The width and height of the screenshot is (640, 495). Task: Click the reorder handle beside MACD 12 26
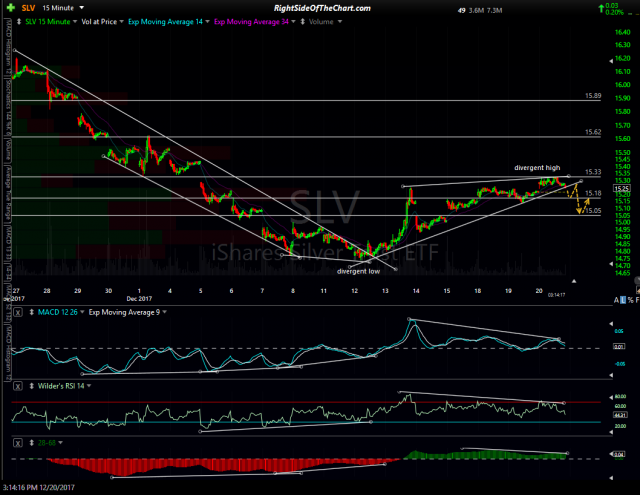point(31,312)
